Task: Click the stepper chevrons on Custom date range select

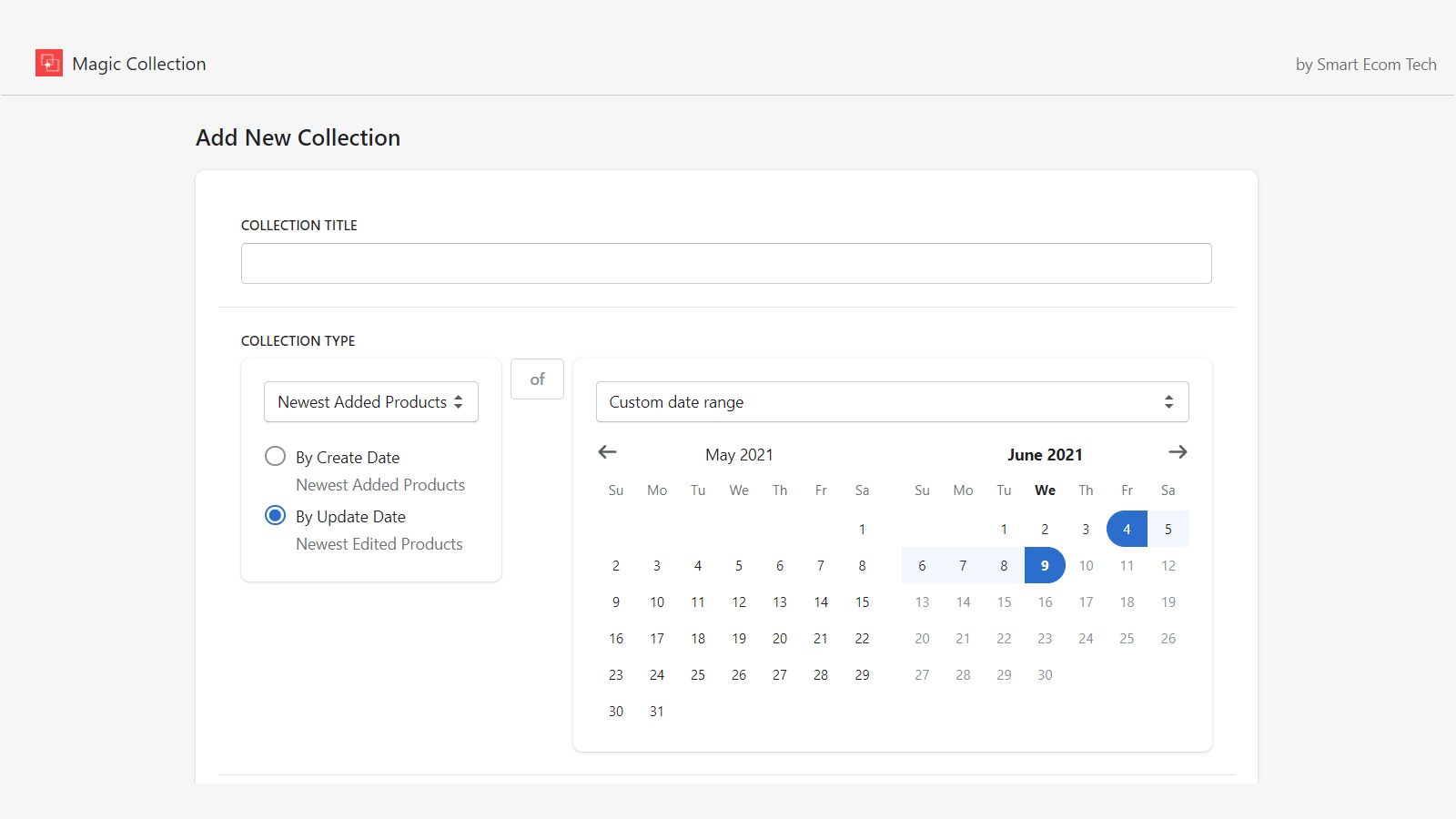Action: [1169, 401]
